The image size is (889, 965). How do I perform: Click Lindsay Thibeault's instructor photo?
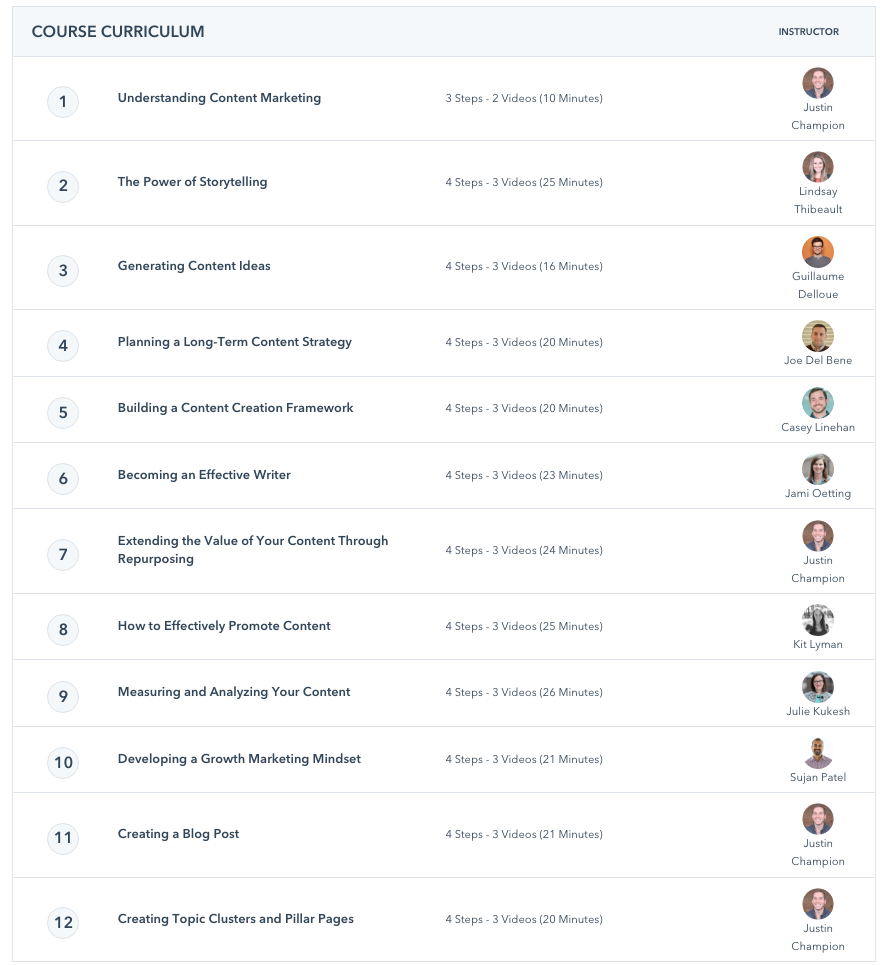point(818,166)
